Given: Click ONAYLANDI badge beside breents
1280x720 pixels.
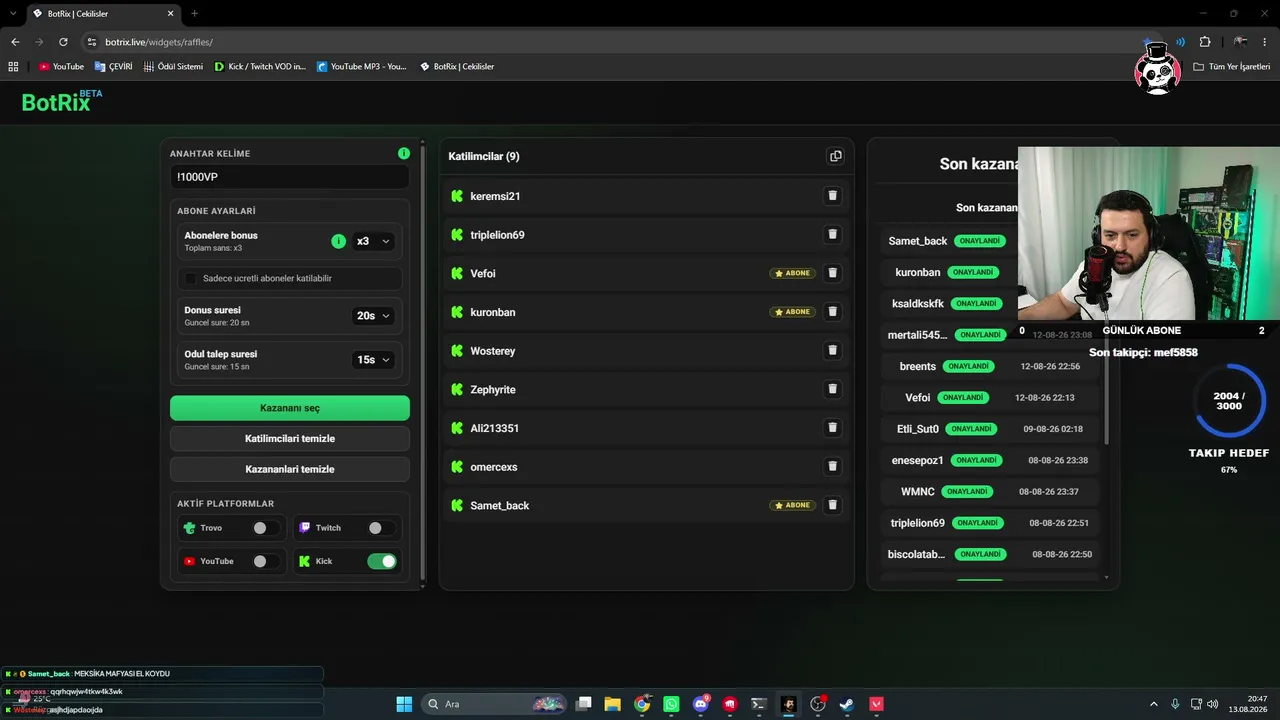Looking at the screenshot, I should pyautogui.click(x=969, y=366).
